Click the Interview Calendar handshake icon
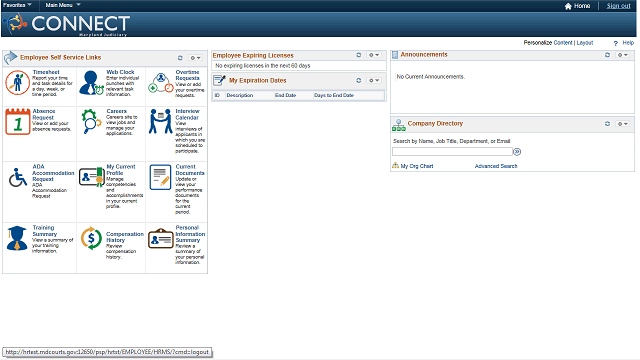 tap(161, 121)
